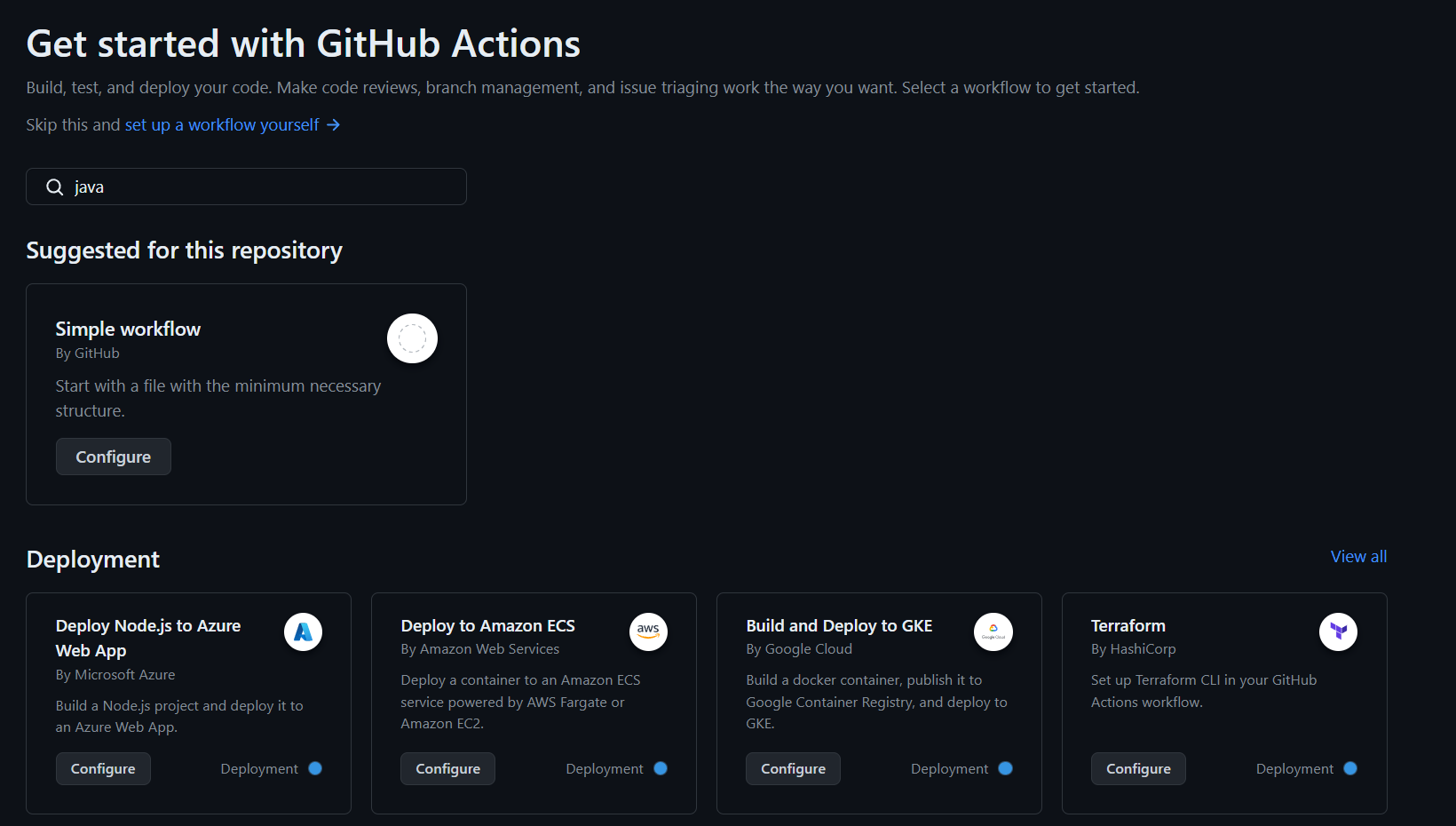
Task: Click 'Deploy a container to an Amazon ECS' description
Action: (520, 702)
